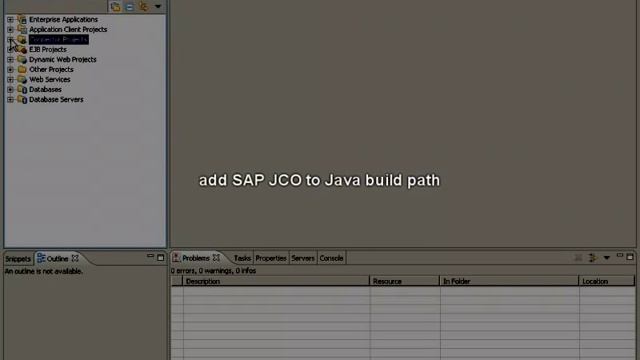This screenshot has height=360, width=640.
Task: Toggle Link with Editor icon
Action: [143, 7]
